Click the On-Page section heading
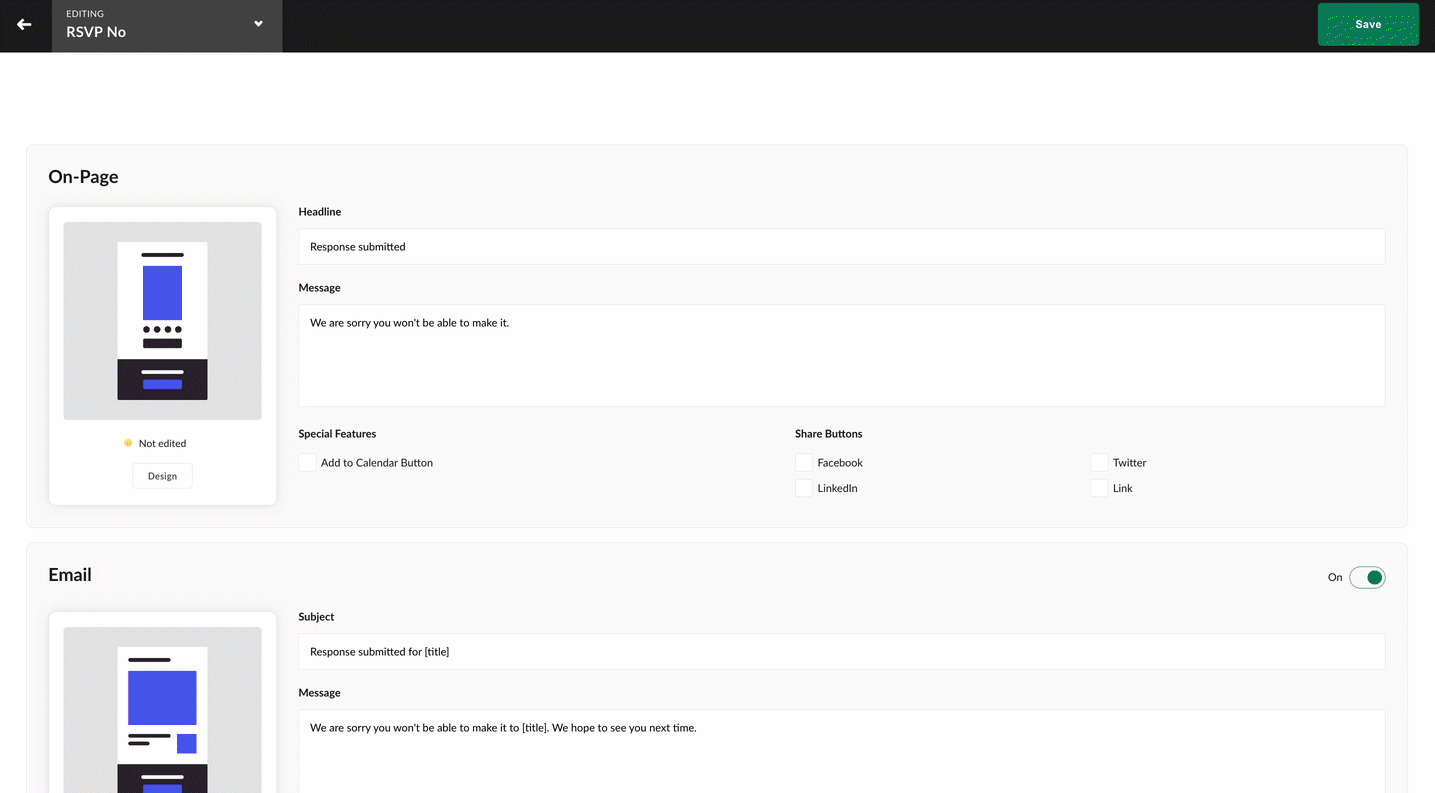 (83, 177)
